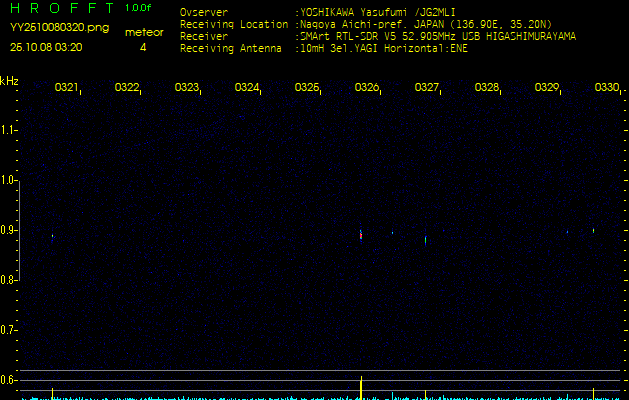629x400 pixels.
Task: Select the 0330 time label
Action: coord(606,88)
